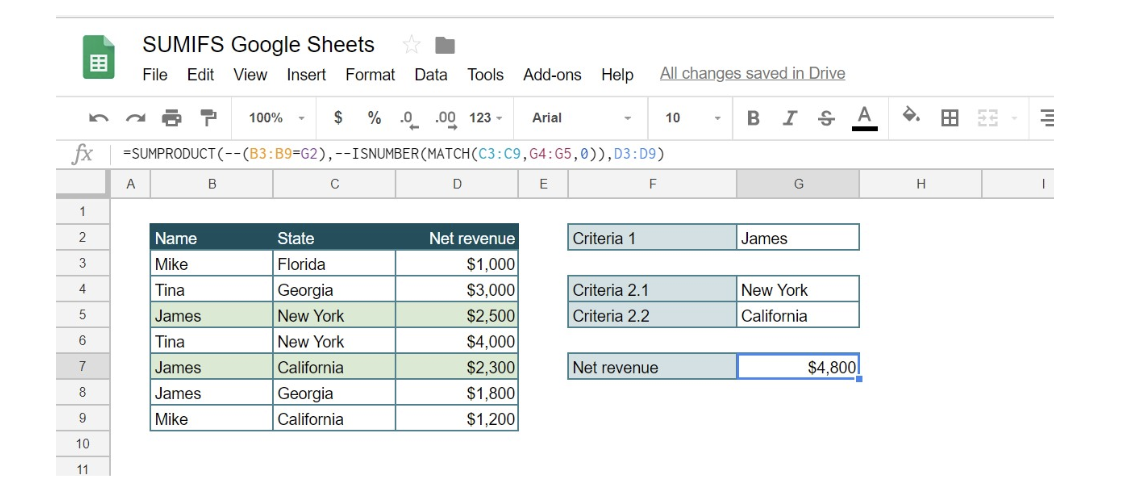This screenshot has width=1126, height=482.
Task: Click the Format as currency button
Action: (x=338, y=118)
